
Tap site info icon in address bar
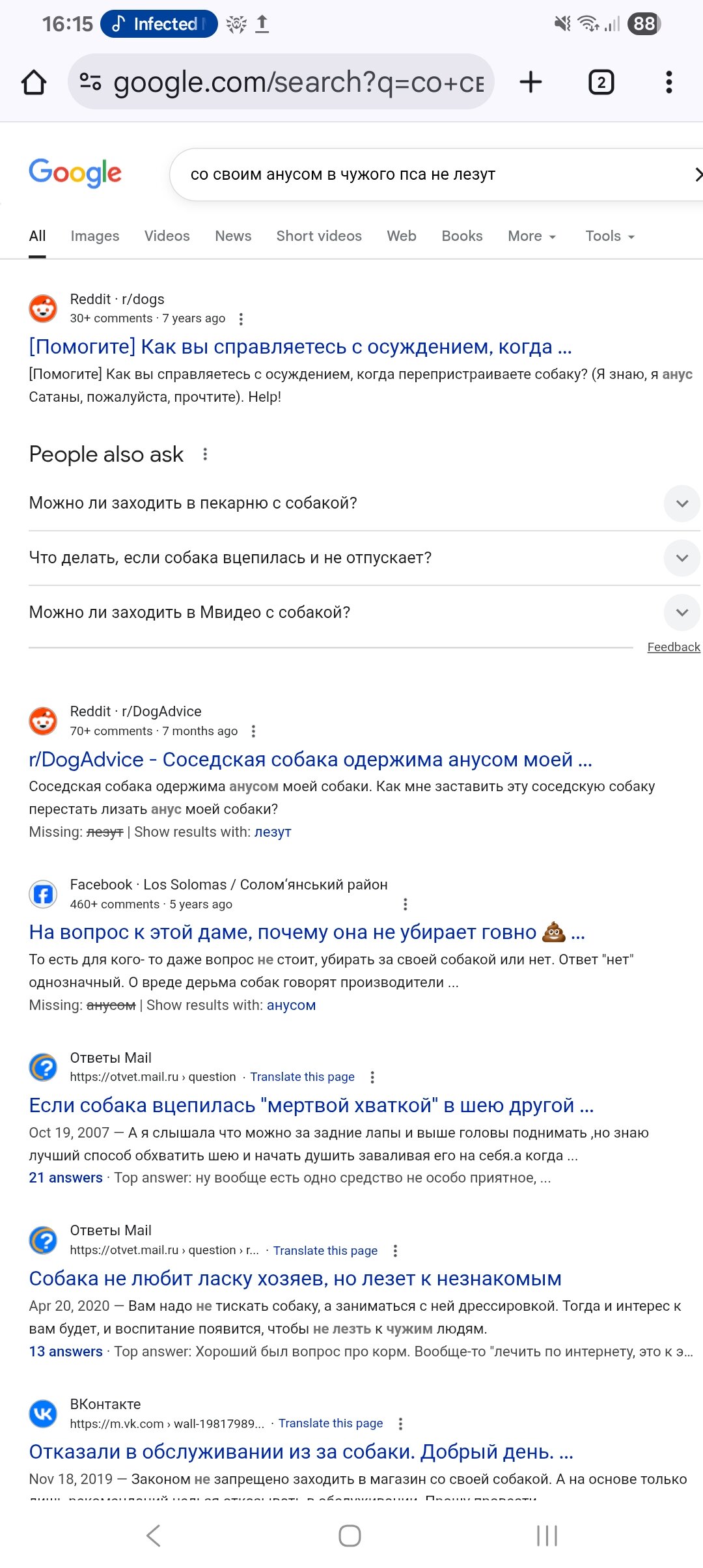point(90,82)
